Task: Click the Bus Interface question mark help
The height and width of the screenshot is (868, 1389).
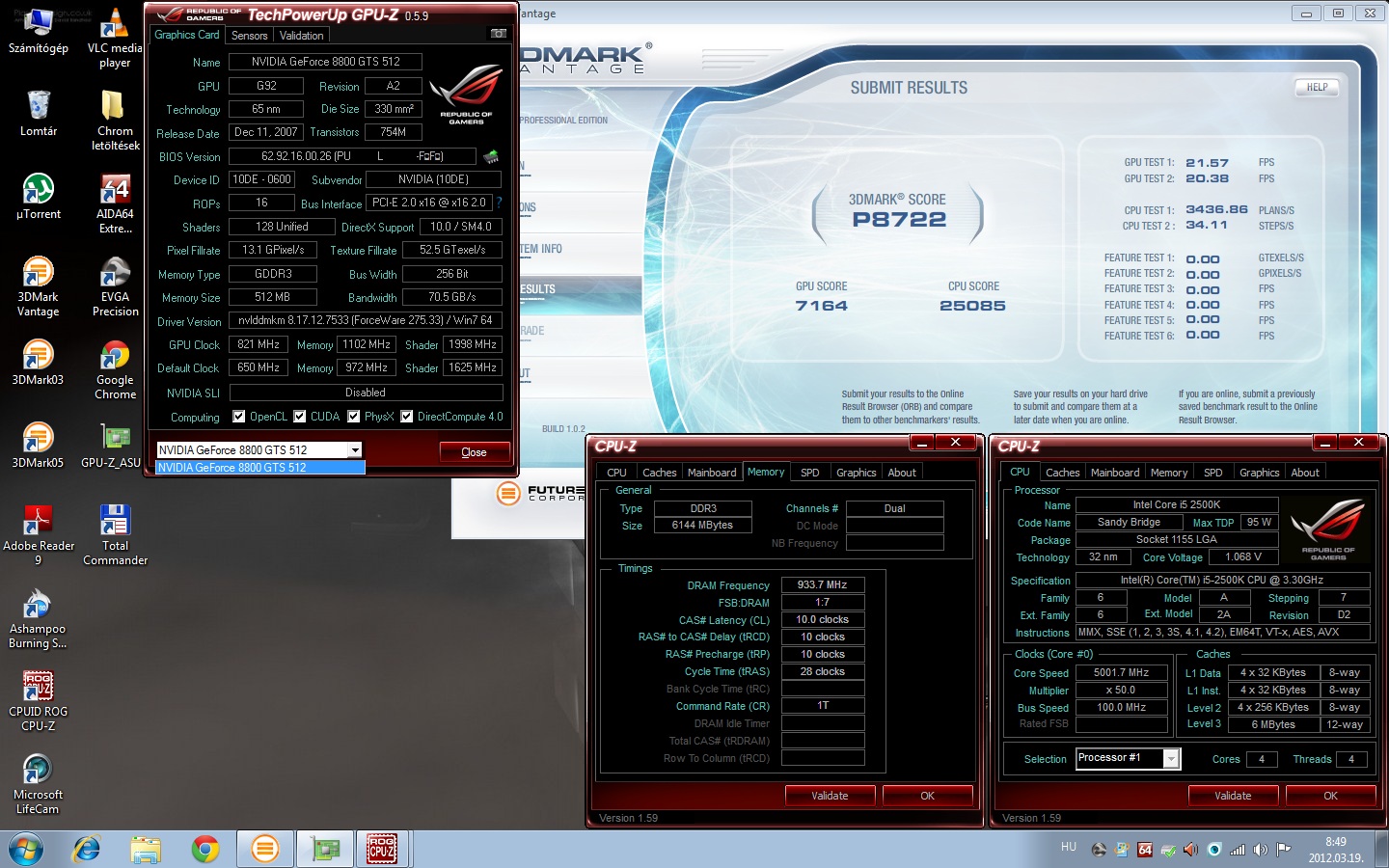Action: [499, 203]
